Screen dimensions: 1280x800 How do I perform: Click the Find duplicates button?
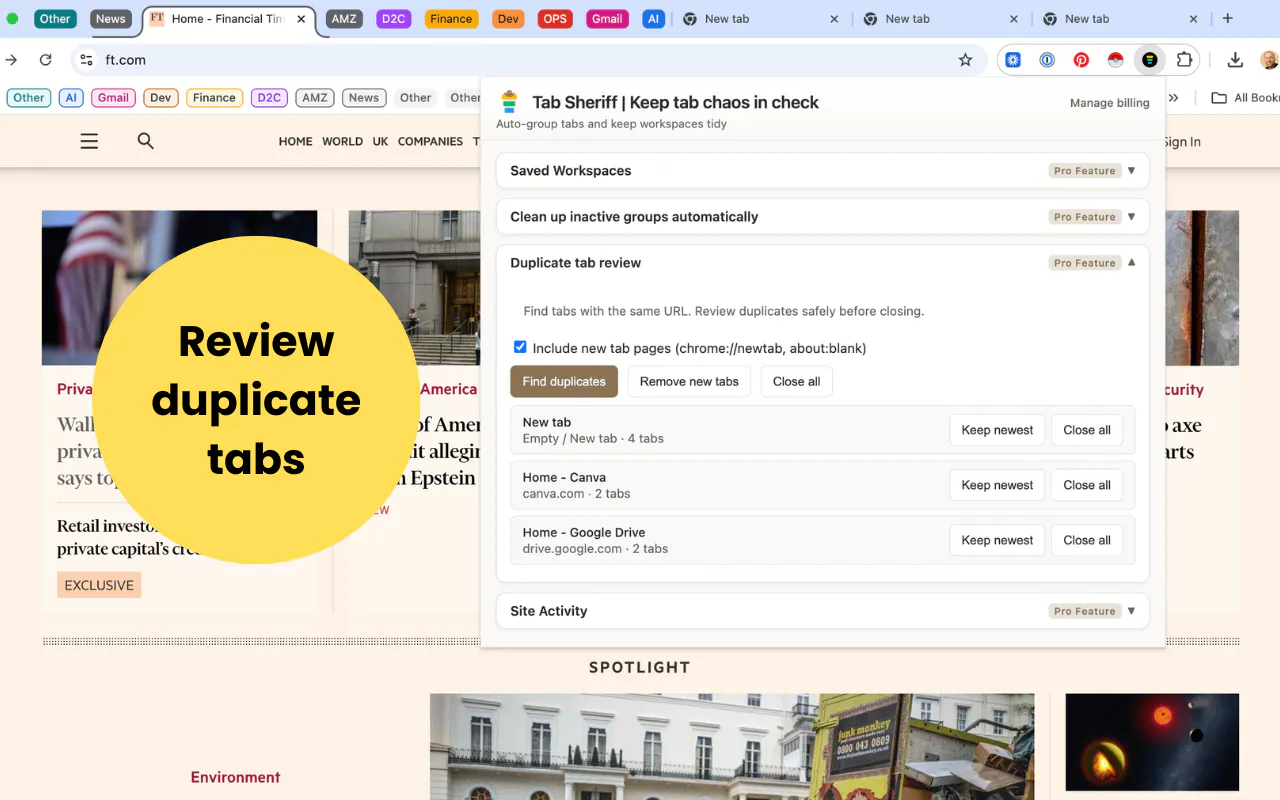pyautogui.click(x=564, y=381)
